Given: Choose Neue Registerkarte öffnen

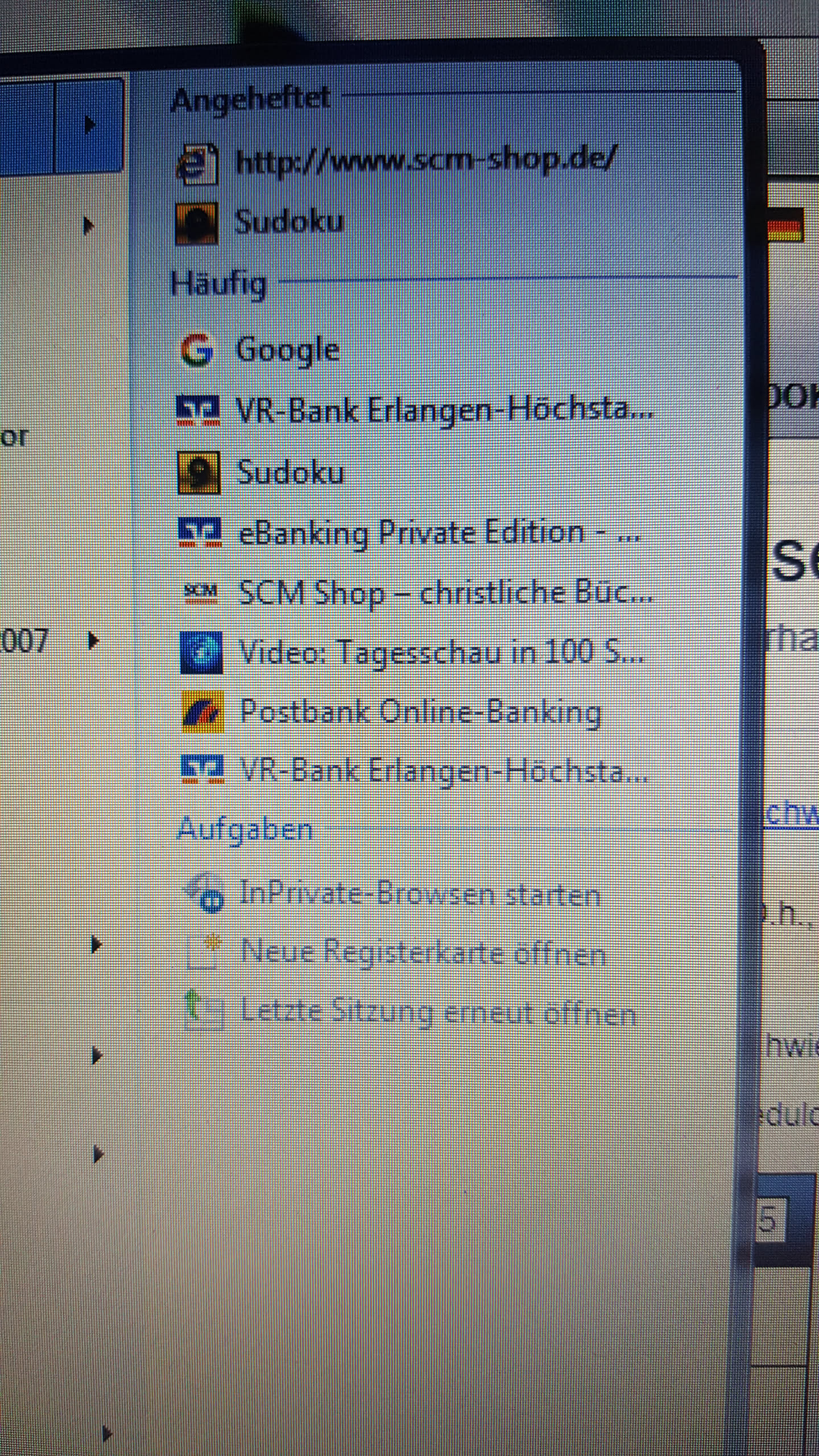Looking at the screenshot, I should (x=422, y=952).
